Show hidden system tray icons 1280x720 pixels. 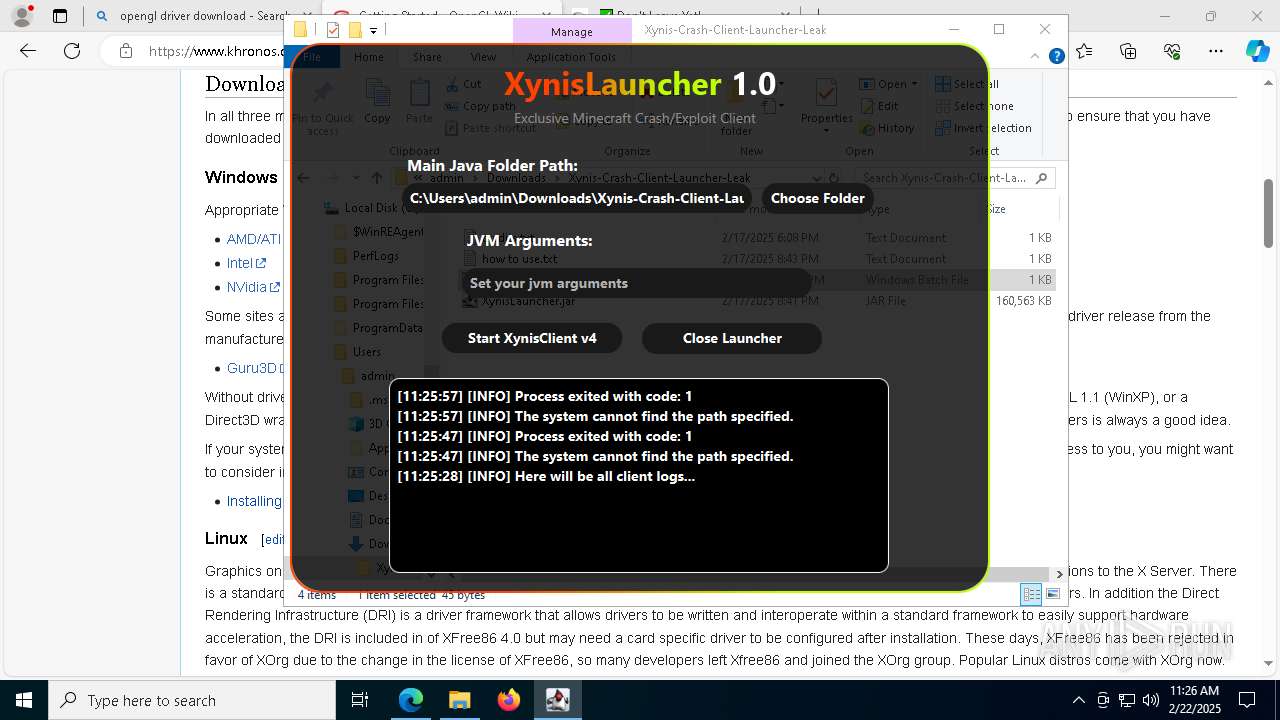[1078, 700]
